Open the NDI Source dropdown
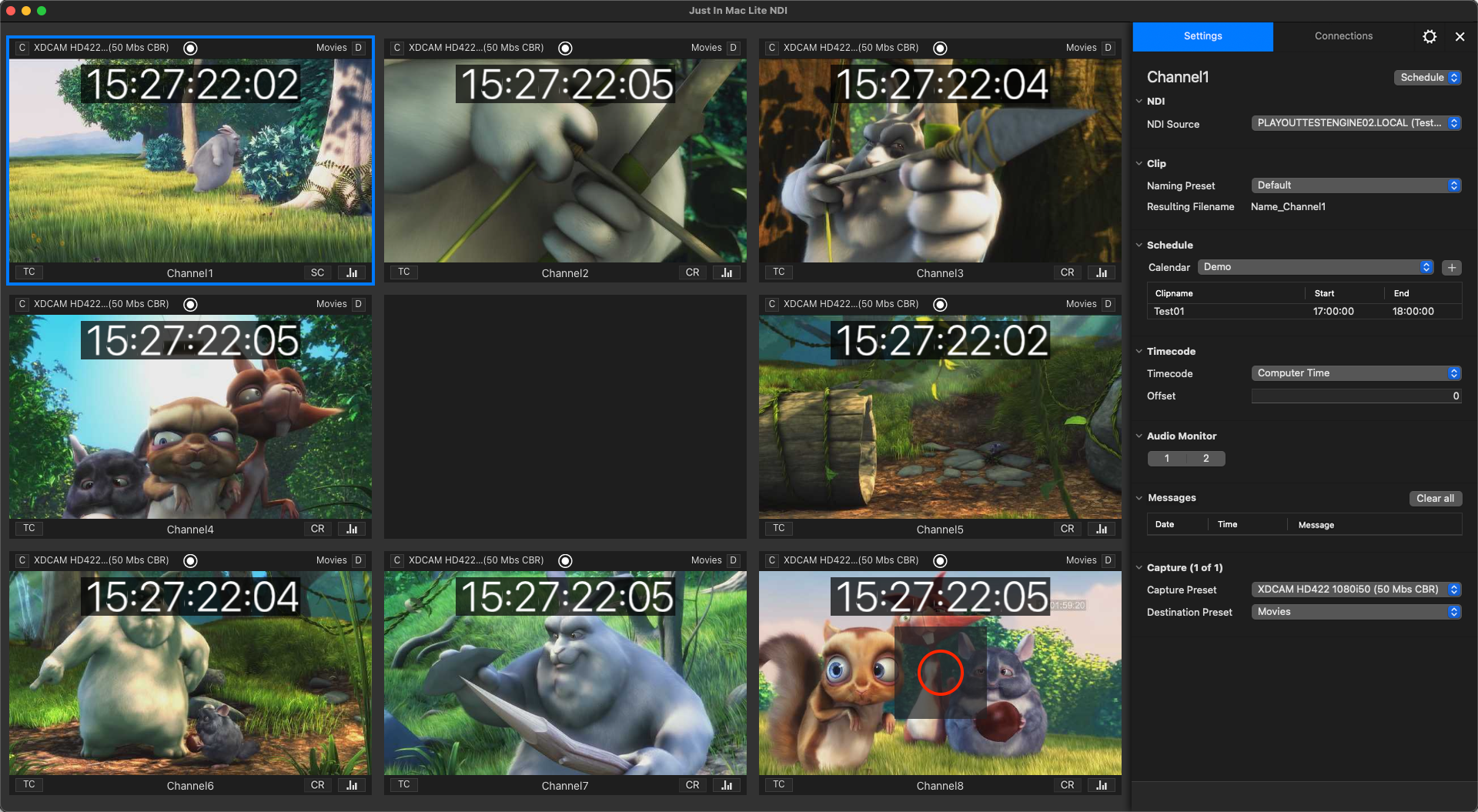Image resolution: width=1478 pixels, height=812 pixels. [1356, 123]
